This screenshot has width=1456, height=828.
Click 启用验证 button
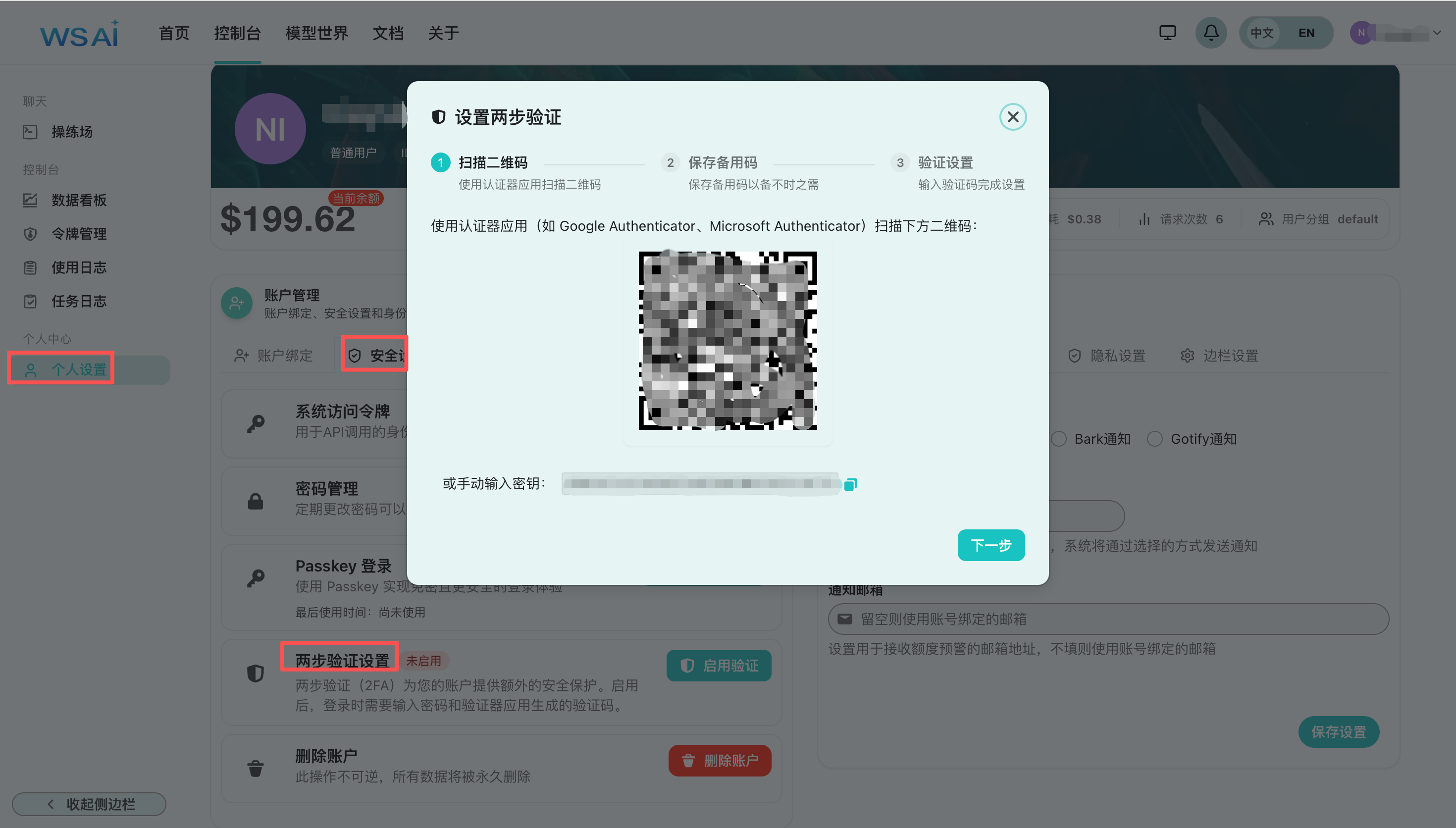pos(719,666)
